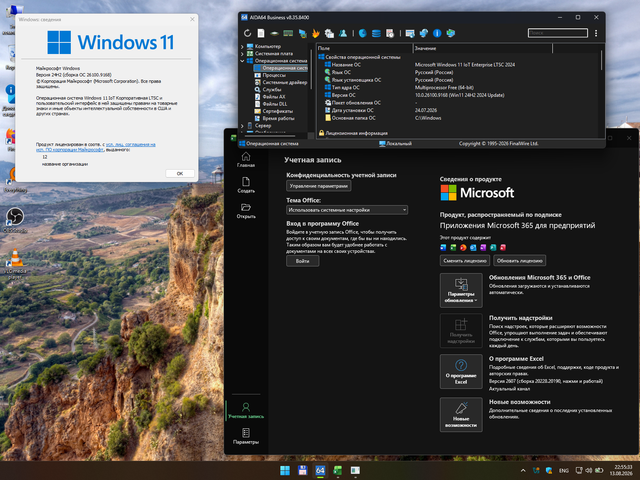The width and height of the screenshot is (640, 480).
Task: Open the Тема Office dropdown
Action: tap(347, 210)
